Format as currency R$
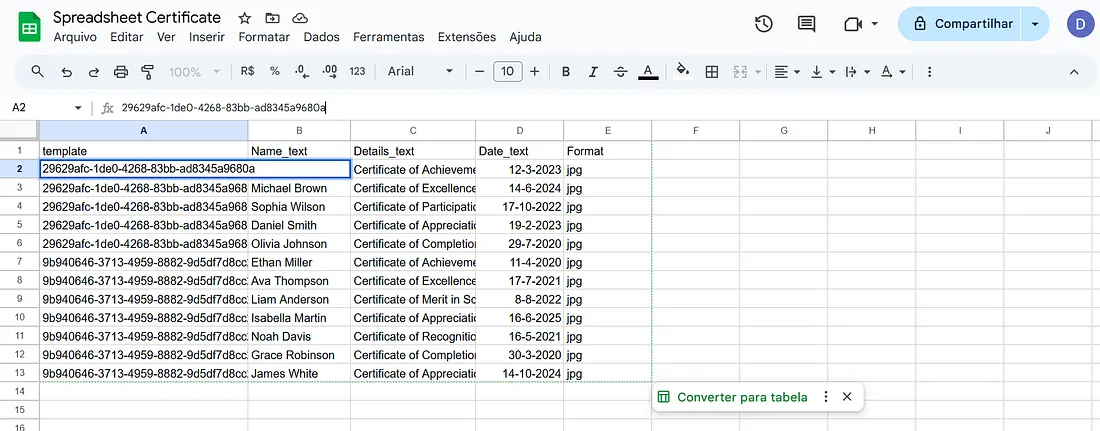The height and width of the screenshot is (431, 1100). click(247, 71)
